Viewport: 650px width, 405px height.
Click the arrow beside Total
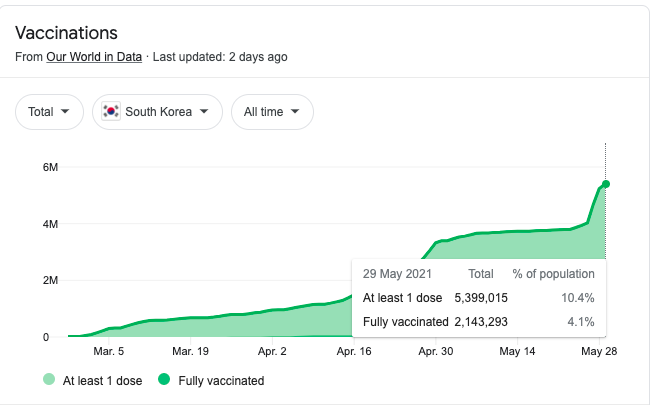[66, 112]
